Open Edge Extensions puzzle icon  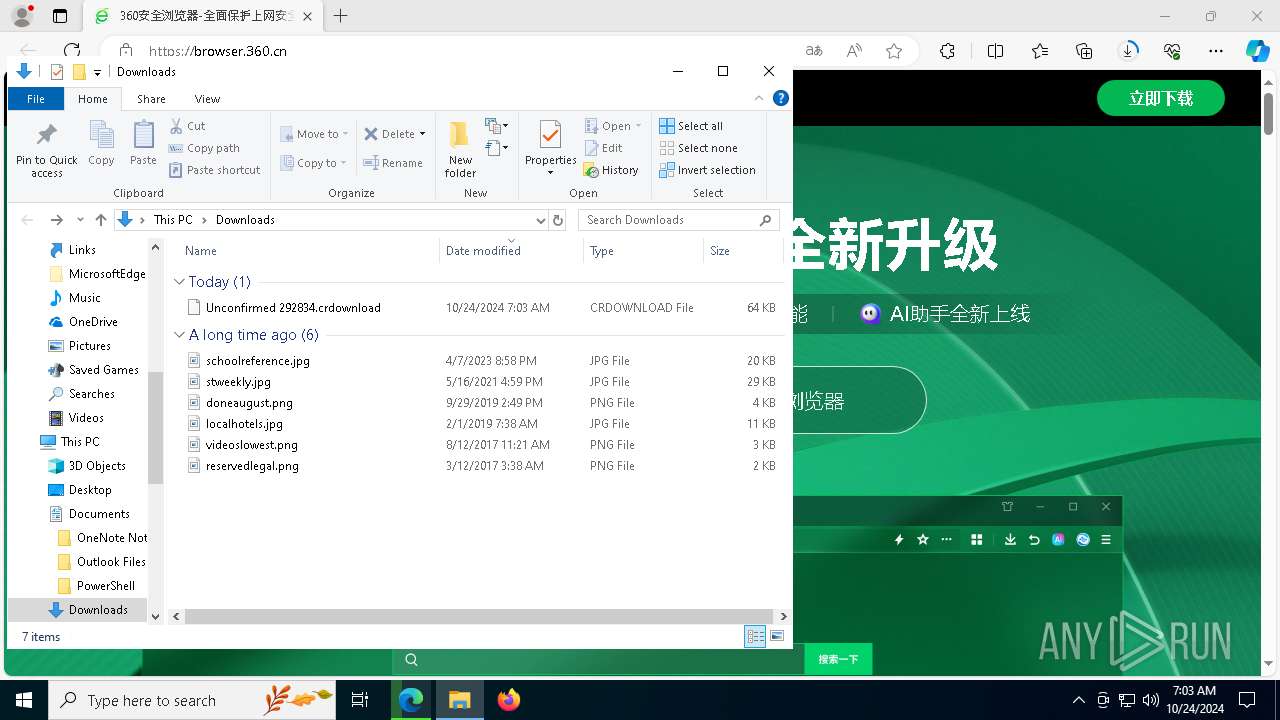pos(947,51)
